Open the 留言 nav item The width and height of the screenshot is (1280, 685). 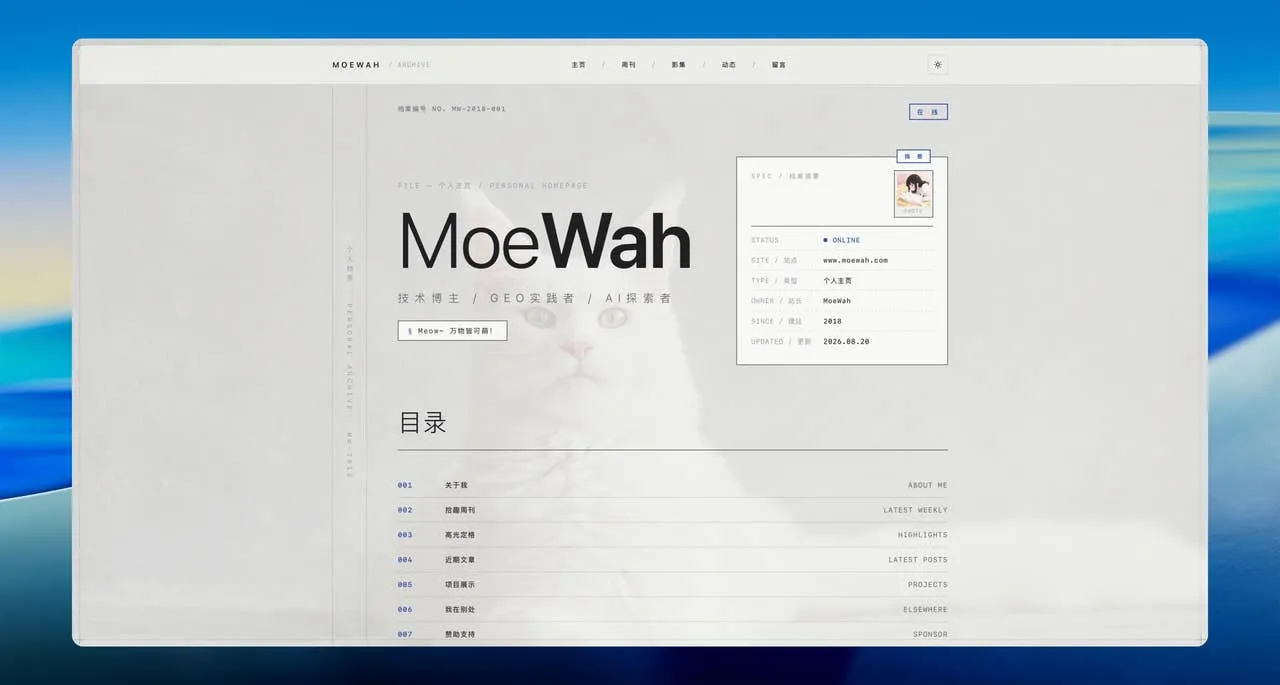(x=778, y=65)
